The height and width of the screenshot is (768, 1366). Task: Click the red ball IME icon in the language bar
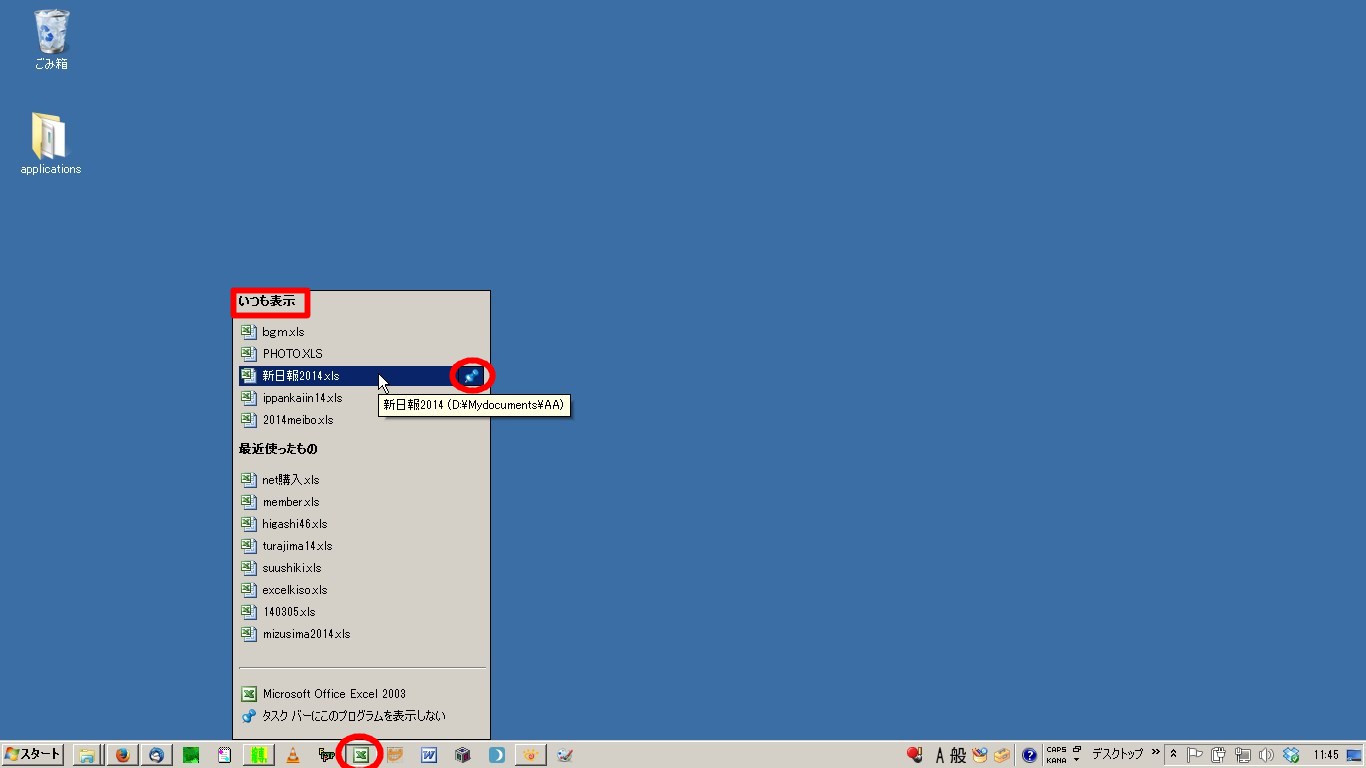[x=914, y=755]
